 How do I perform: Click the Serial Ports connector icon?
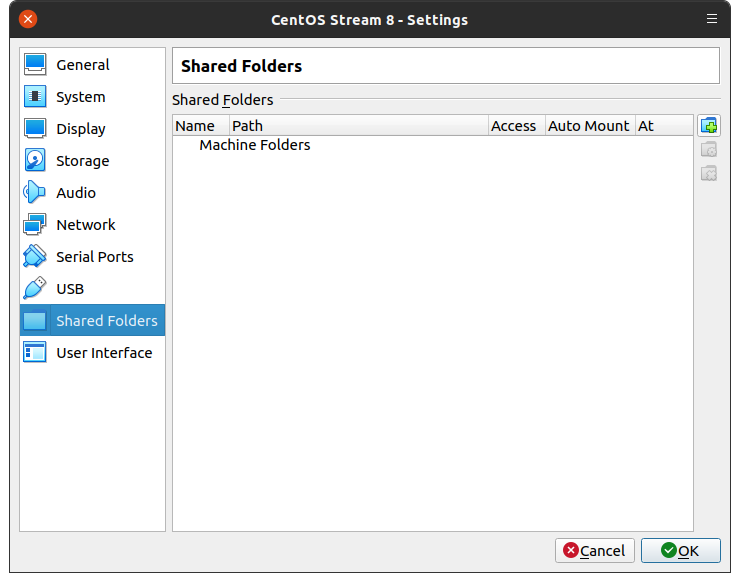35,257
